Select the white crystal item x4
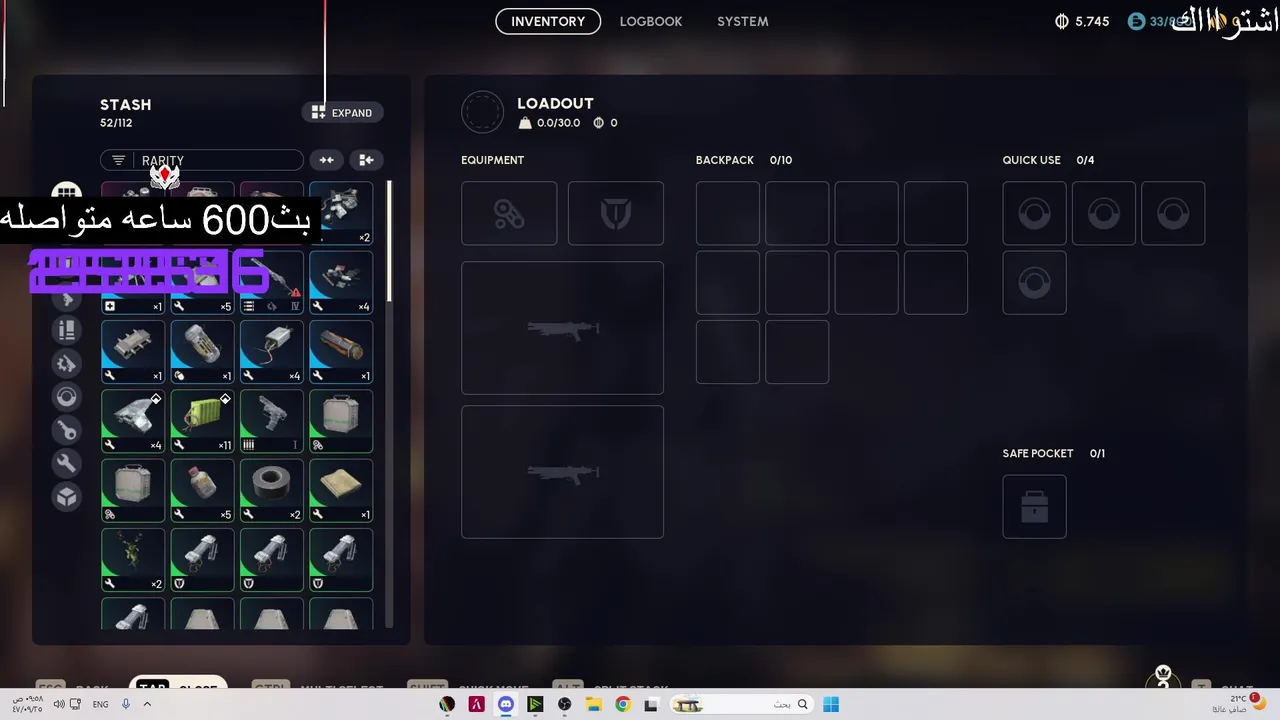This screenshot has height=720, width=1280. point(133,421)
